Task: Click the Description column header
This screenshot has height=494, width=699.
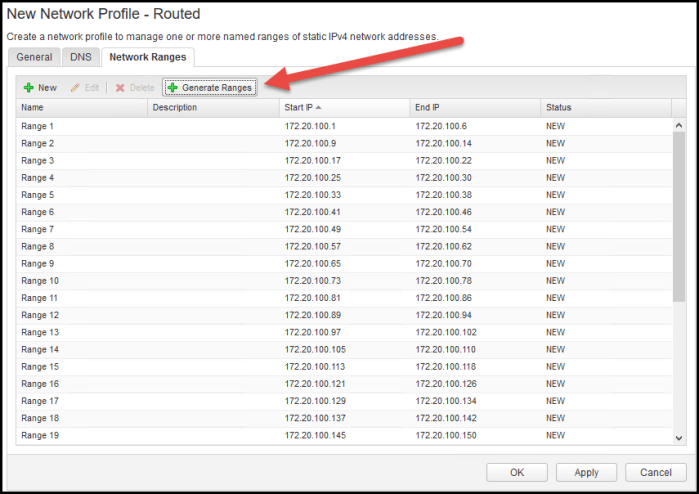Action: [213, 107]
